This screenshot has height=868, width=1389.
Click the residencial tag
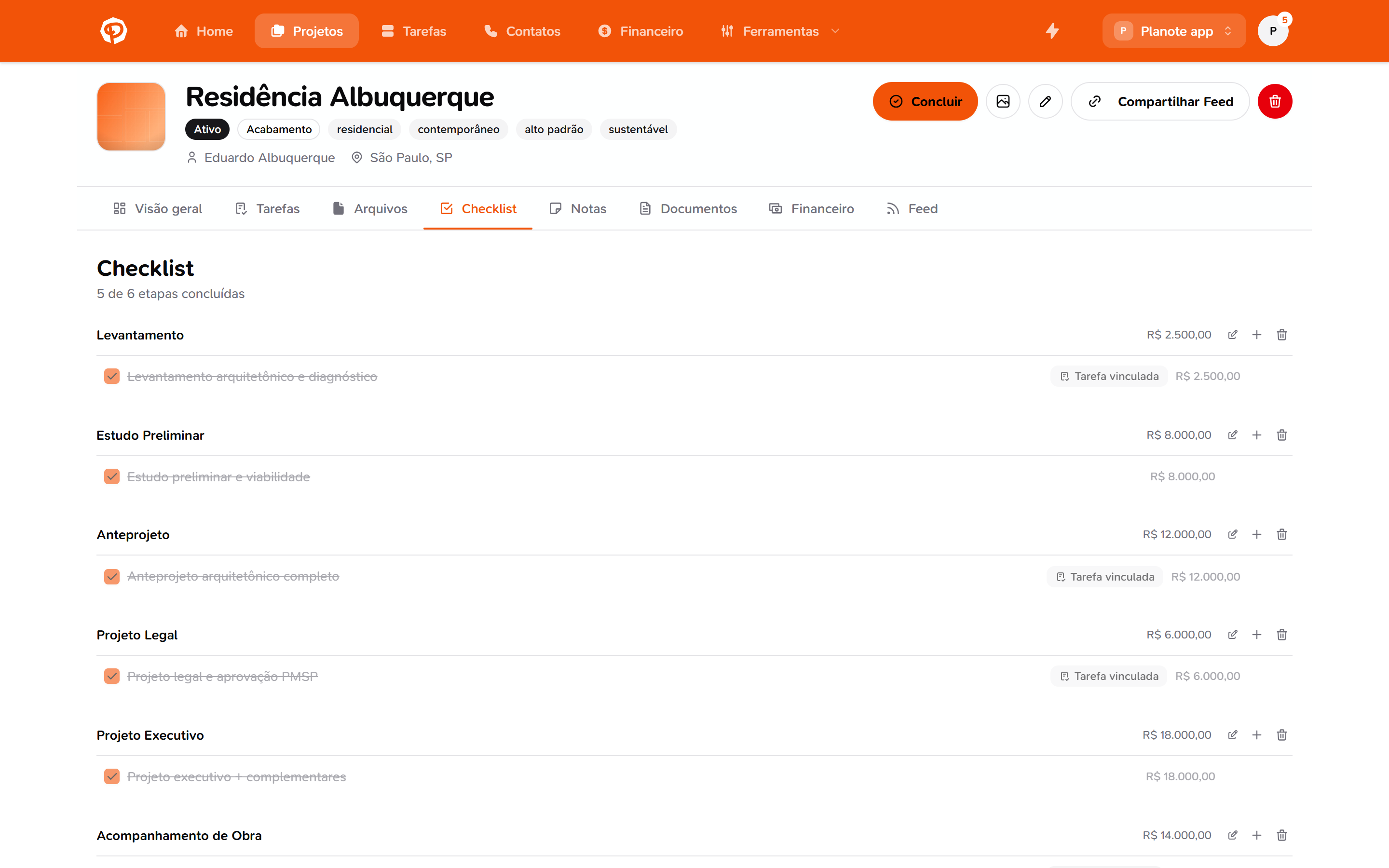(x=365, y=129)
